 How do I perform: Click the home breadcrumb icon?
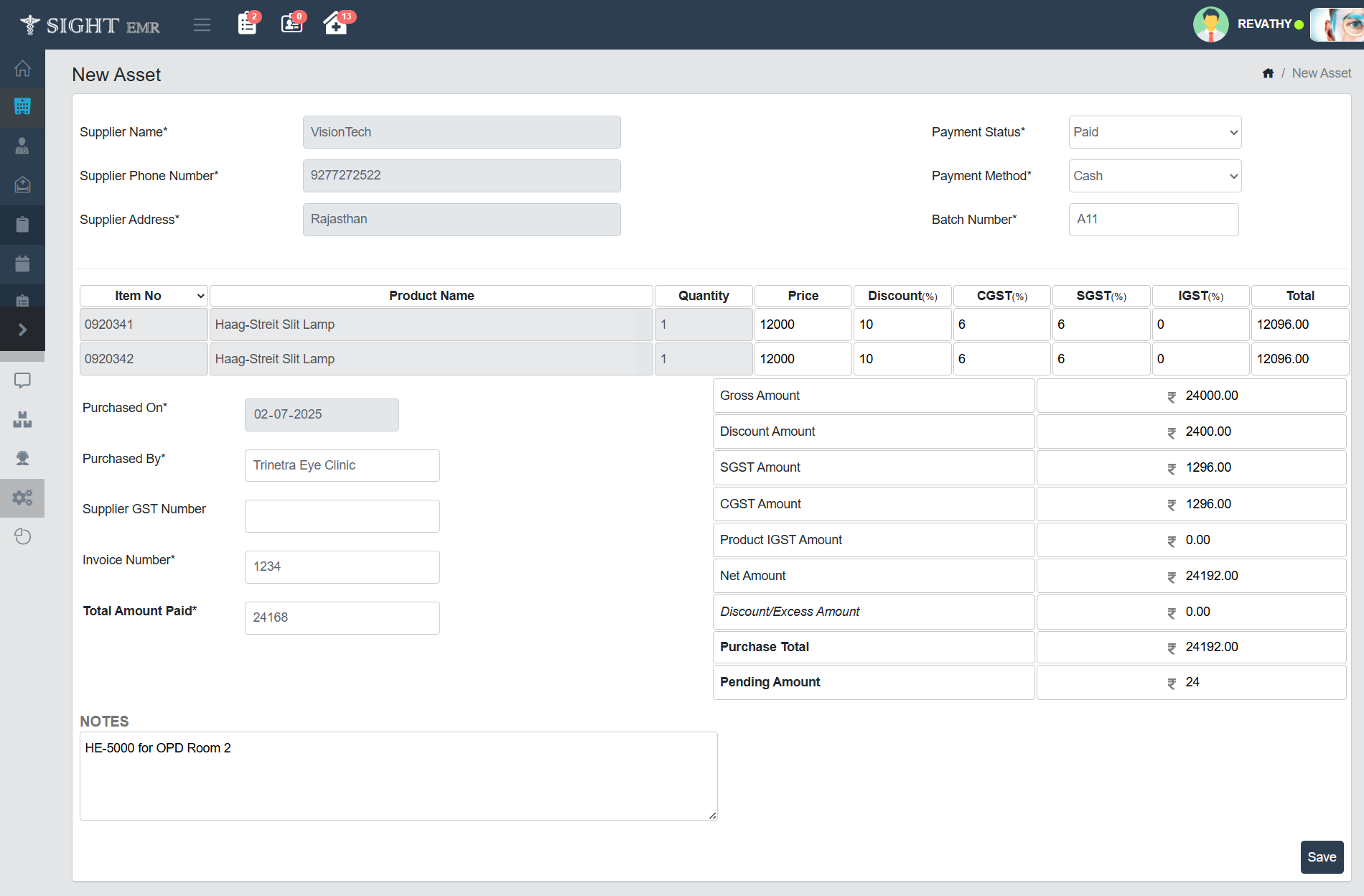[x=1268, y=73]
